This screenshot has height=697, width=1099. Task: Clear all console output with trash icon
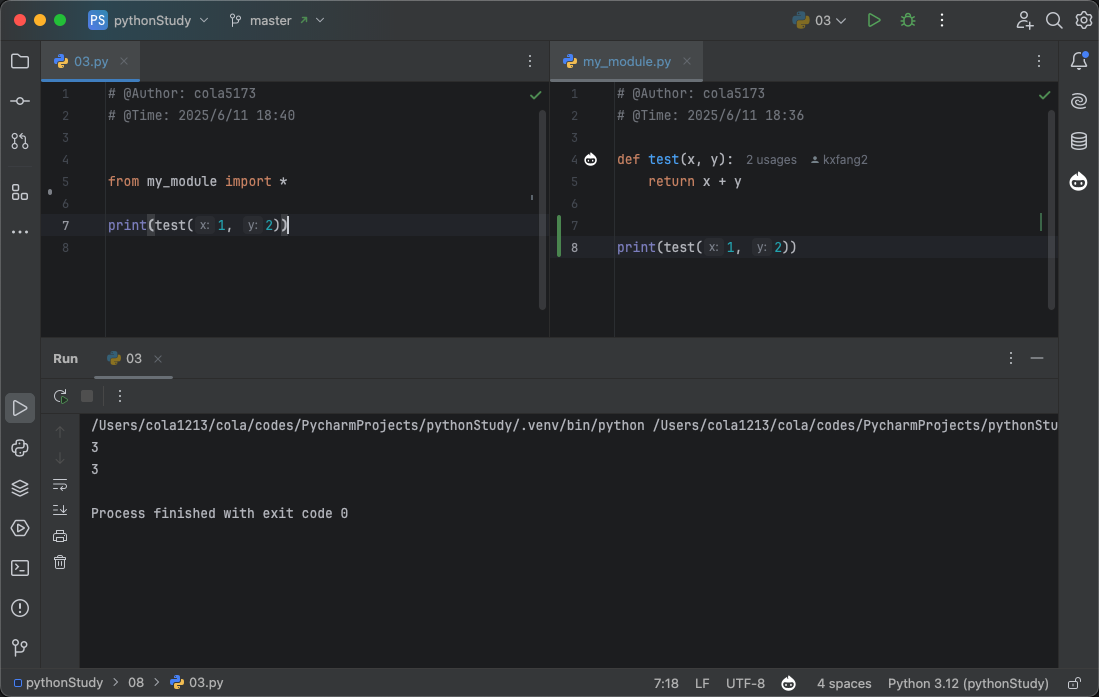tap(60, 562)
